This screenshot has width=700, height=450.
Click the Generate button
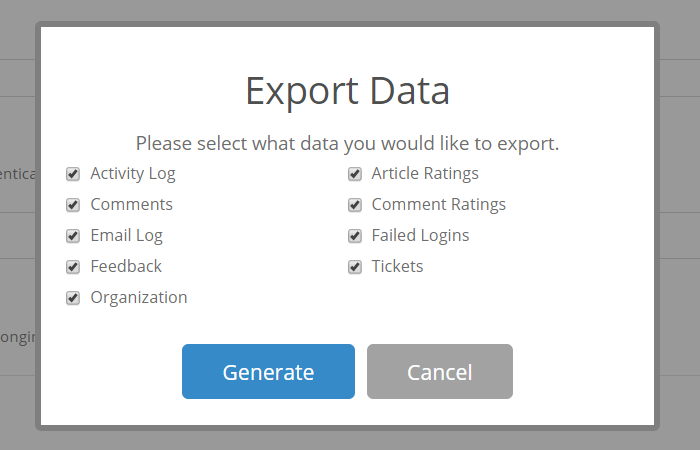[x=268, y=371]
